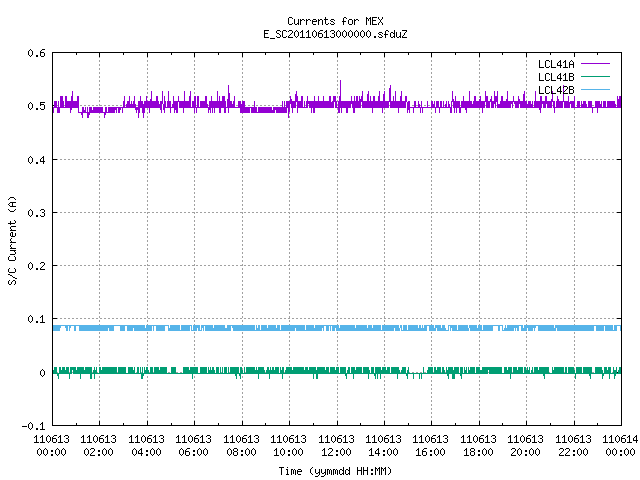Click the LCL42B legend label

556,90
